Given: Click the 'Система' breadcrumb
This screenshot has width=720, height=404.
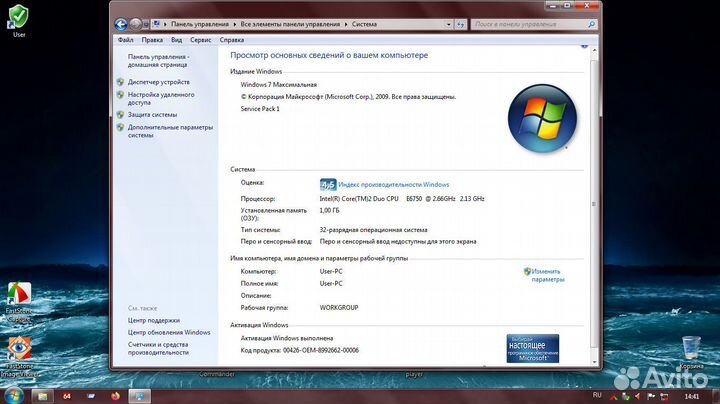Looking at the screenshot, I should pyautogui.click(x=364, y=24).
